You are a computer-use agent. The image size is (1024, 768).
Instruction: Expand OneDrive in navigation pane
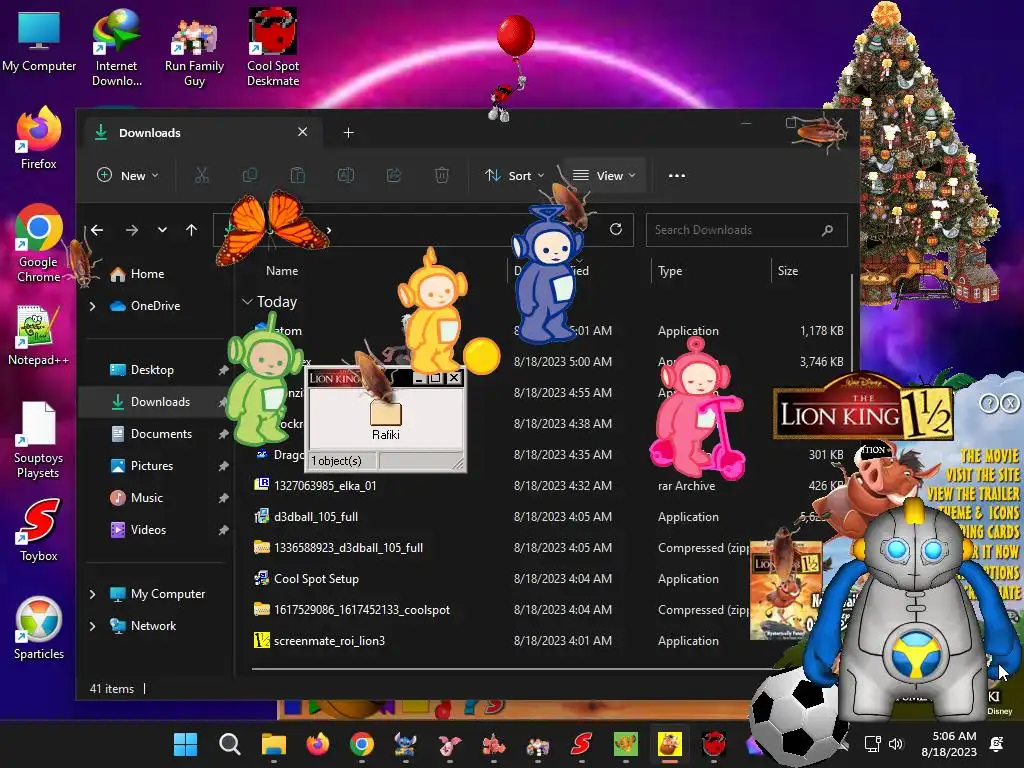coord(92,306)
